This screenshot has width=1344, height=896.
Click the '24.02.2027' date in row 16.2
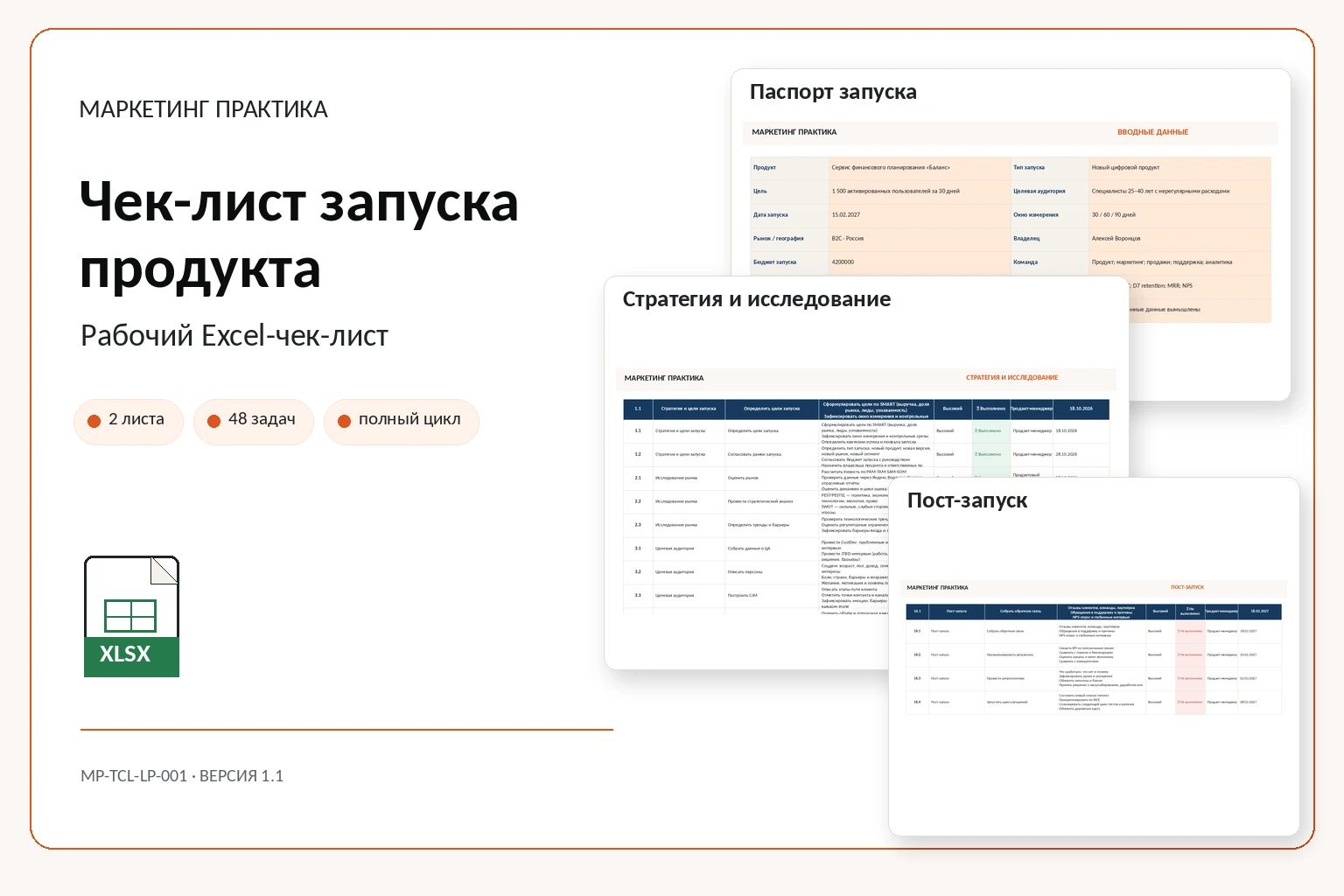tap(1249, 654)
